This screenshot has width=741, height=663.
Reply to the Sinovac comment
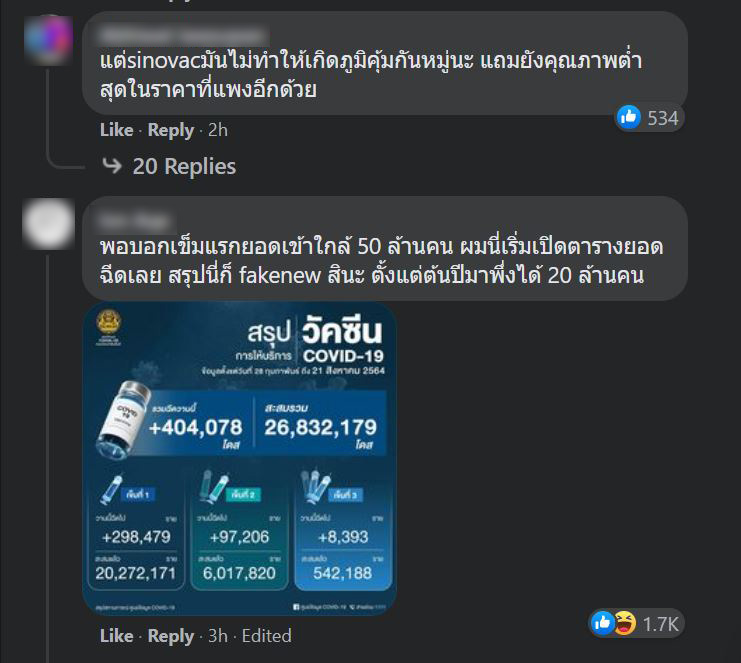click(171, 130)
